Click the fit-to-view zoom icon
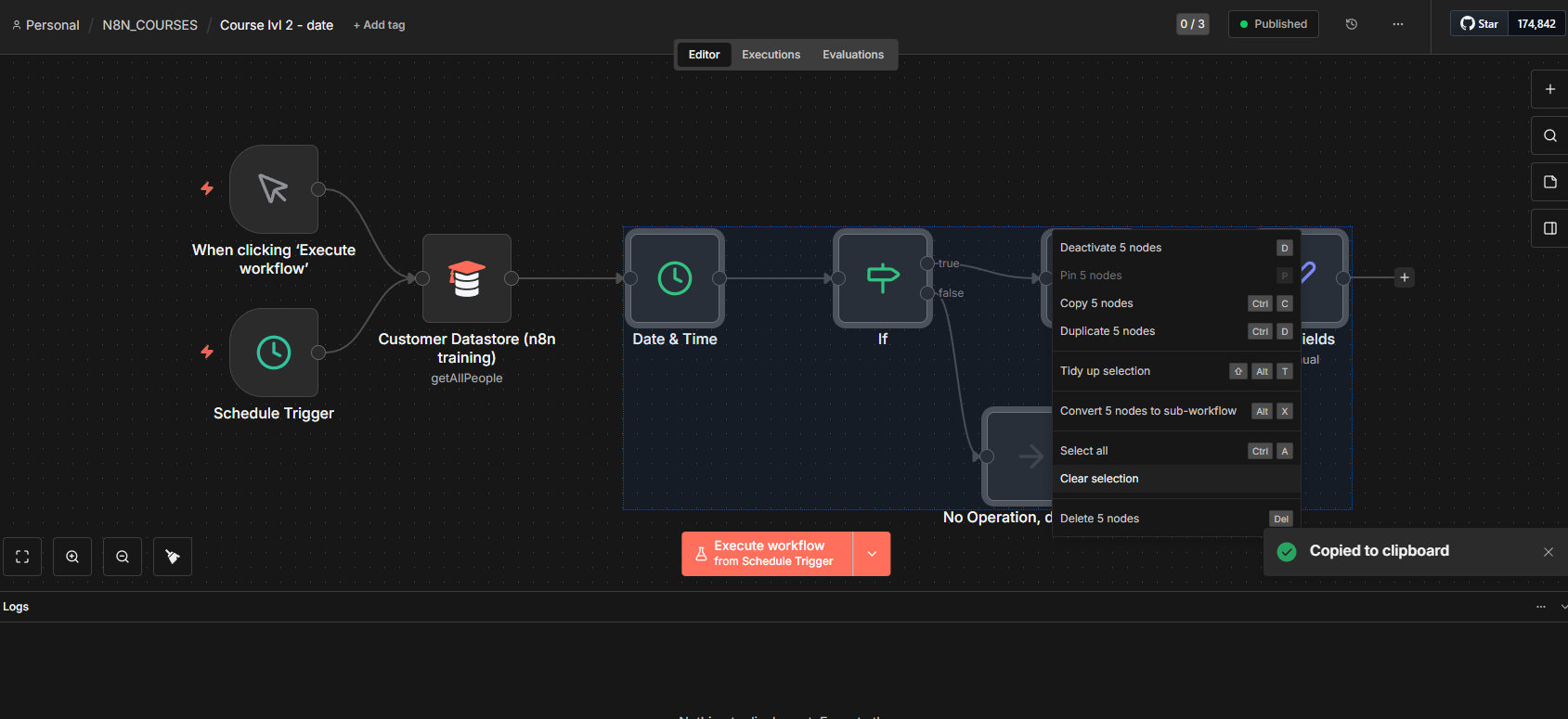 click(x=22, y=557)
